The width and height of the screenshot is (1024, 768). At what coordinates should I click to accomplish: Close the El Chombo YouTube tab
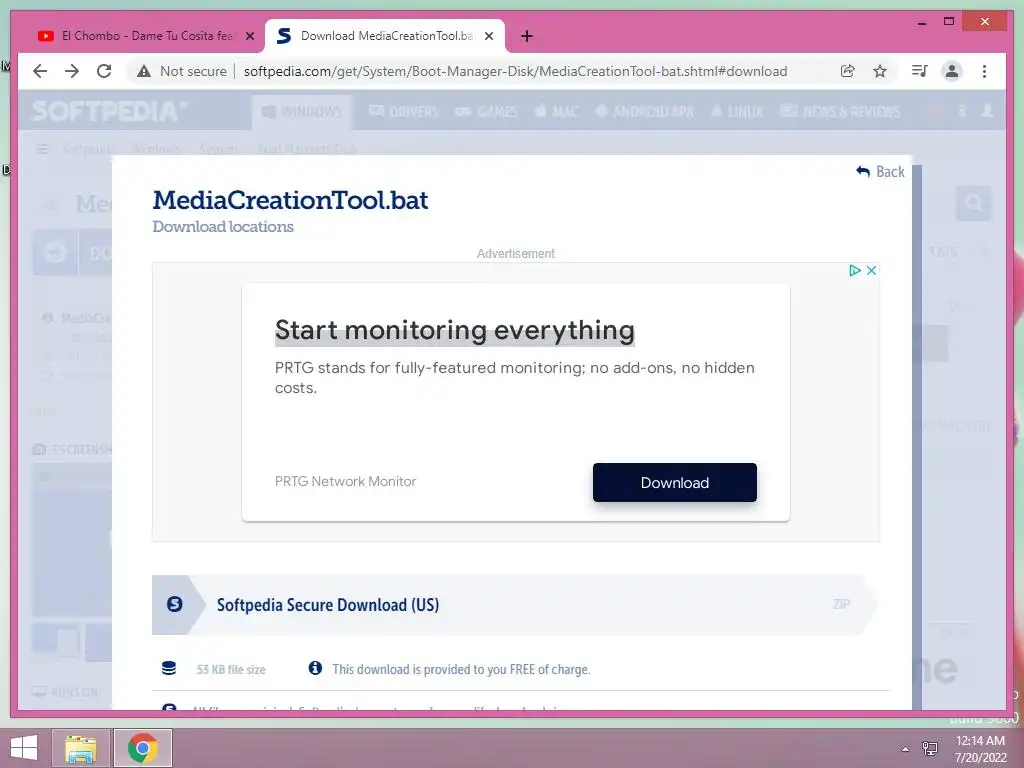point(249,36)
